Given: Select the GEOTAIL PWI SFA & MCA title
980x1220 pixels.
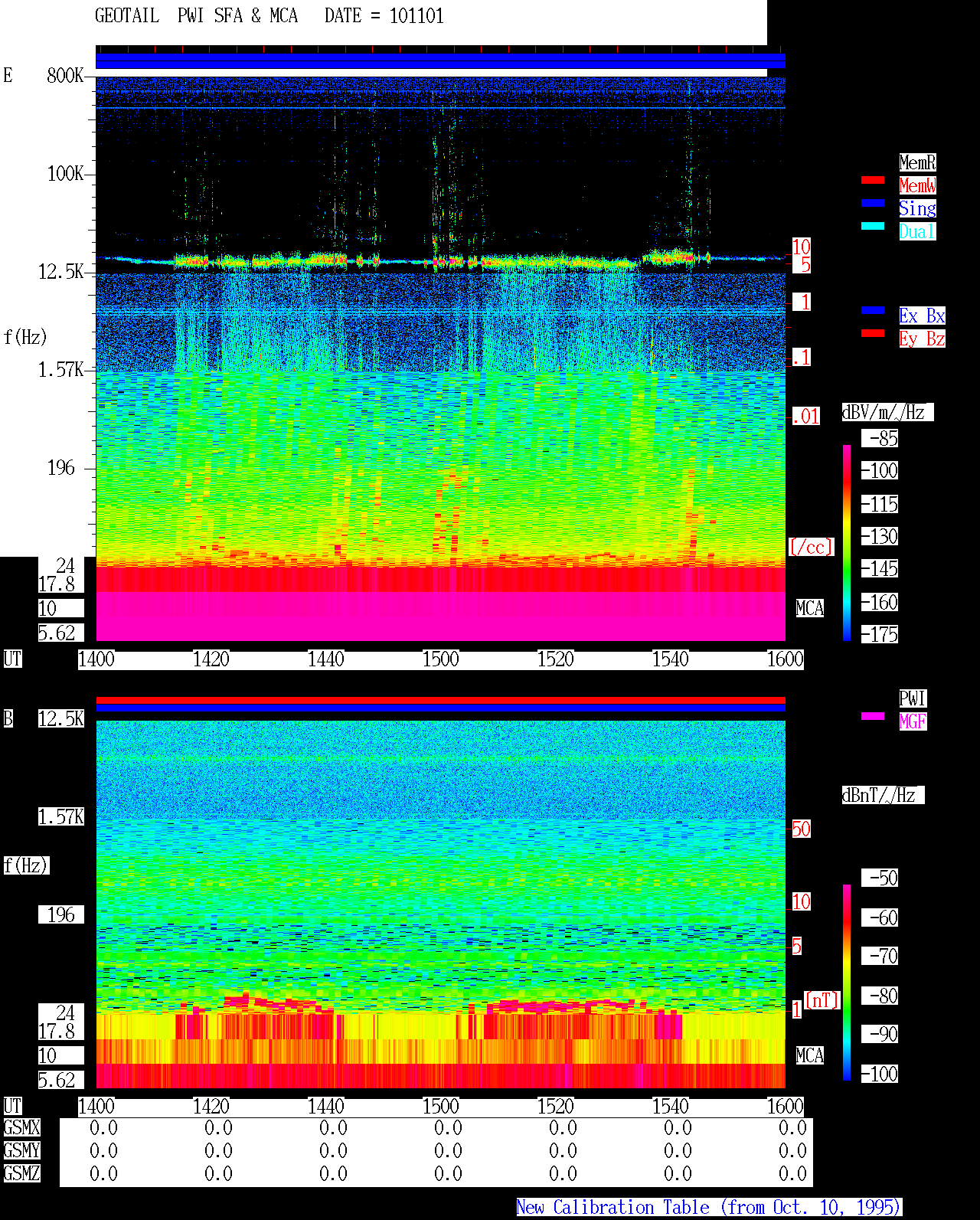Looking at the screenshot, I should [x=196, y=16].
